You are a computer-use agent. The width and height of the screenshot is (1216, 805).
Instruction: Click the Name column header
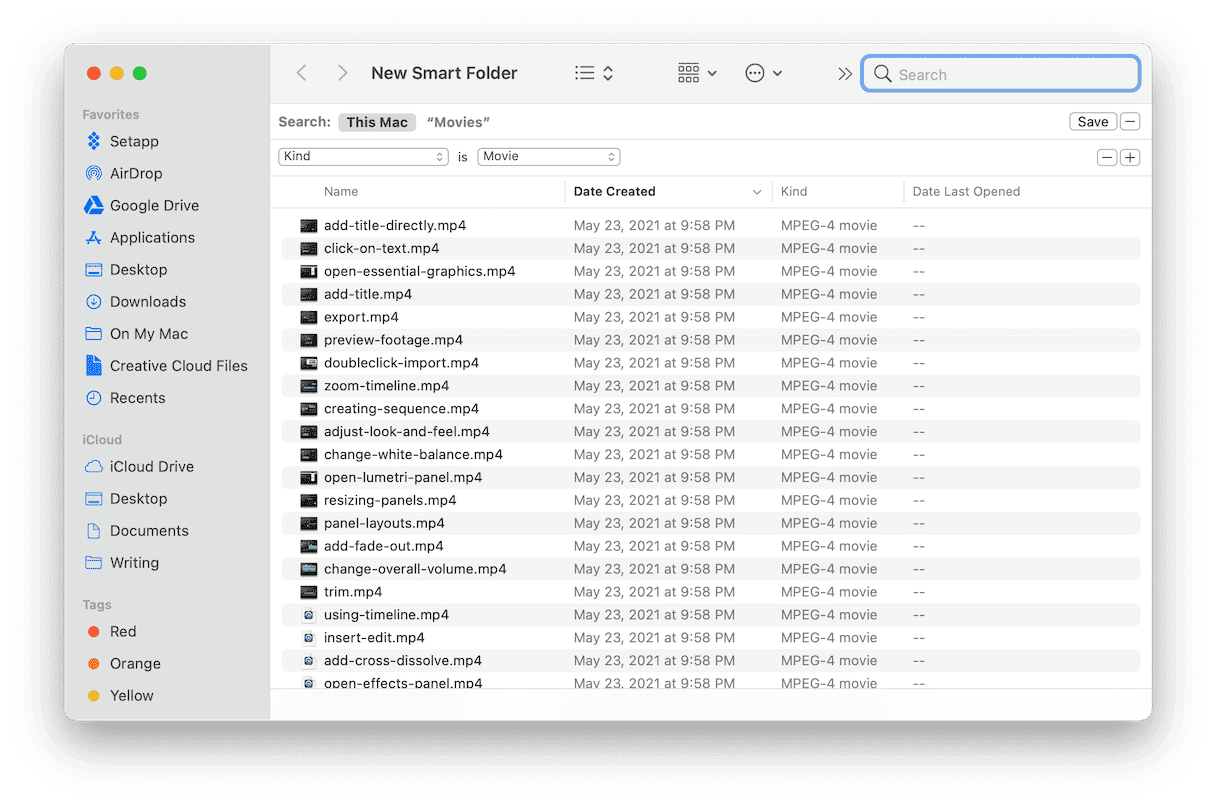(x=341, y=191)
